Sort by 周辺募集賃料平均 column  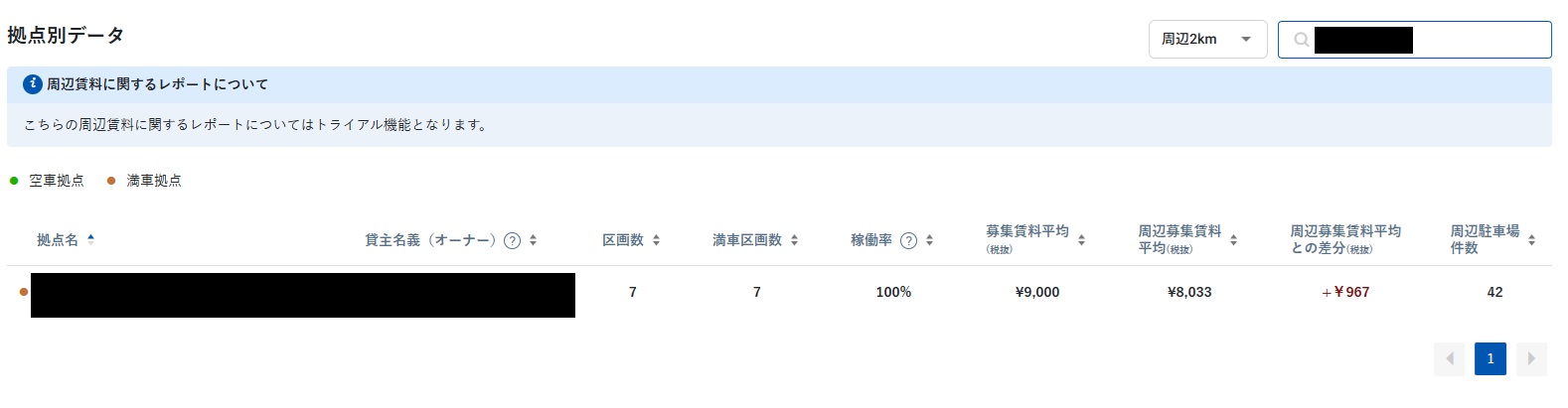click(x=1233, y=239)
